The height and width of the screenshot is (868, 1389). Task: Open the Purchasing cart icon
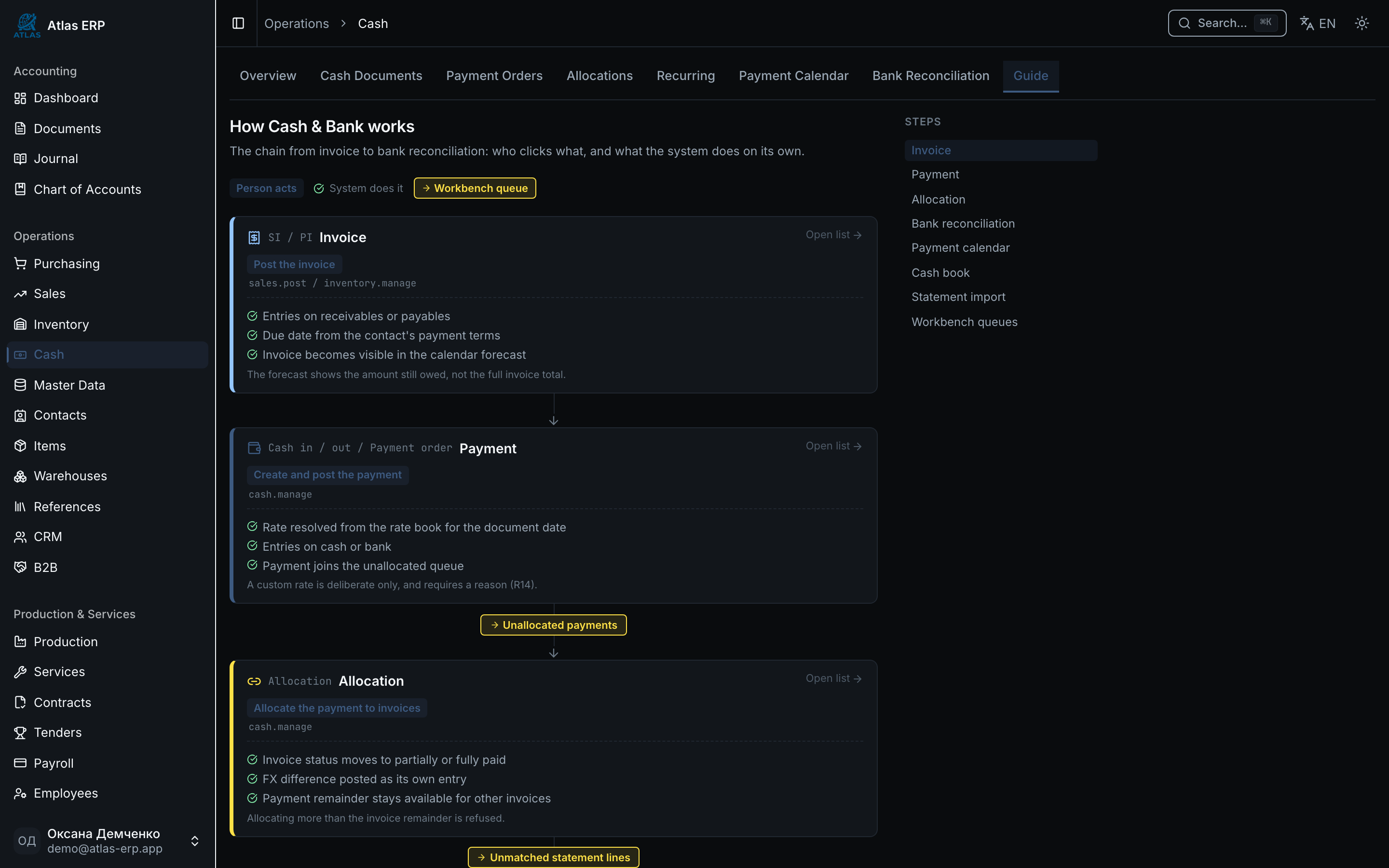[20, 263]
